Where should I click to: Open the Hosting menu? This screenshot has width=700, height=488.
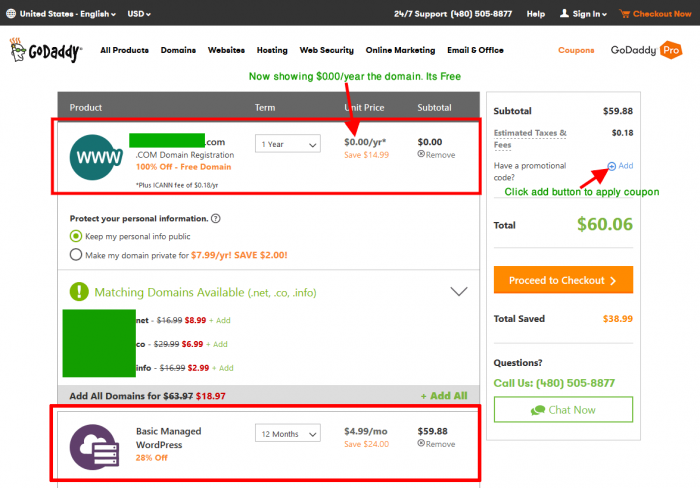(x=272, y=50)
